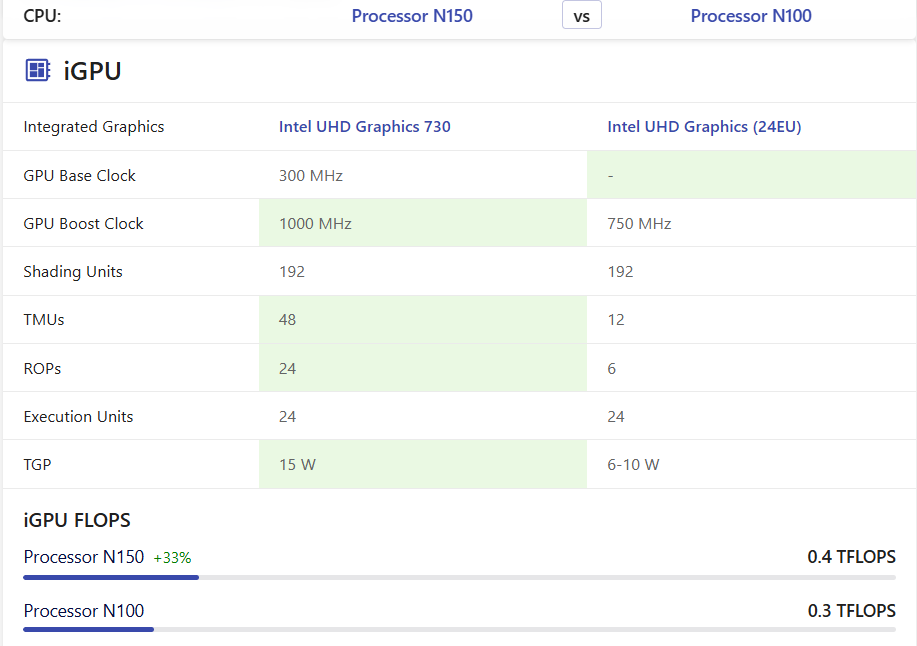Click the Execution Units row label
This screenshot has height=646, width=917.
[78, 416]
